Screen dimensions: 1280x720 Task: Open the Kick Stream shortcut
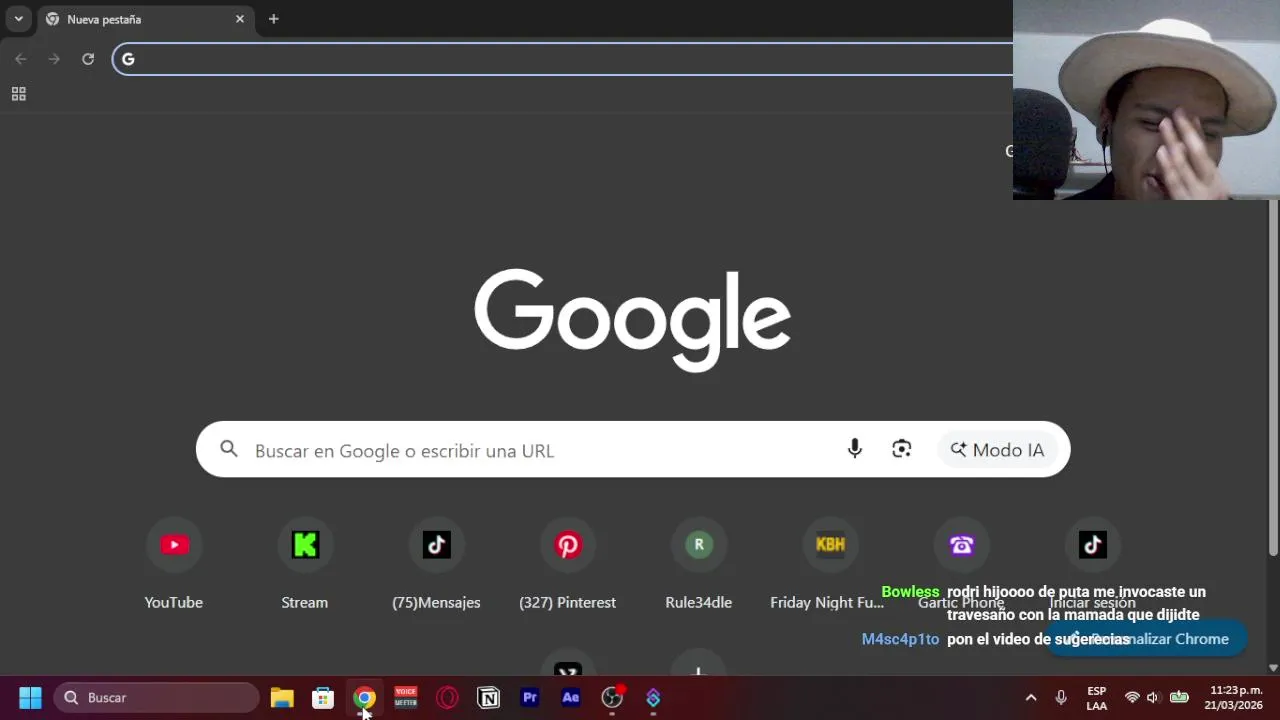tap(305, 565)
